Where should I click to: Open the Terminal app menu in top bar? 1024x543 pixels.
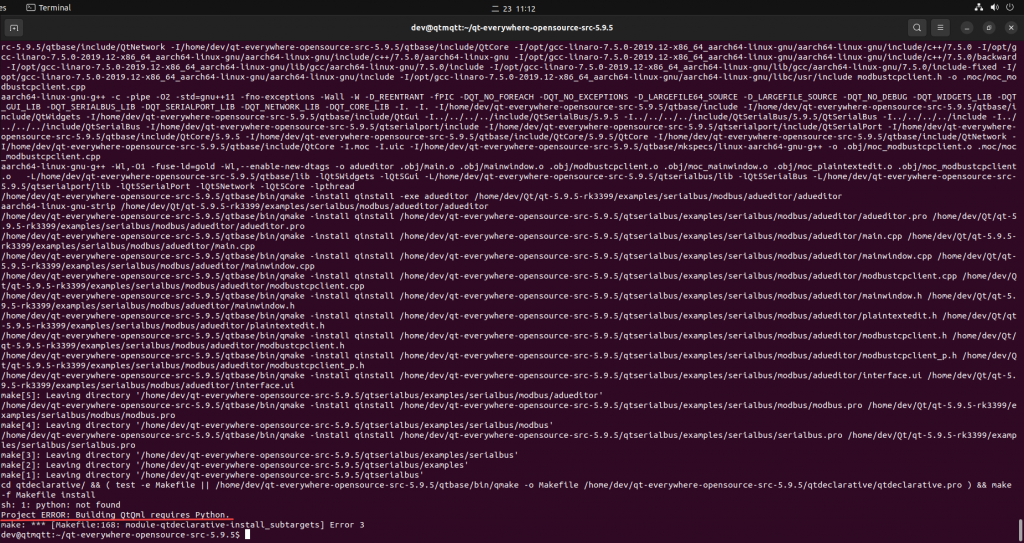[x=48, y=8]
